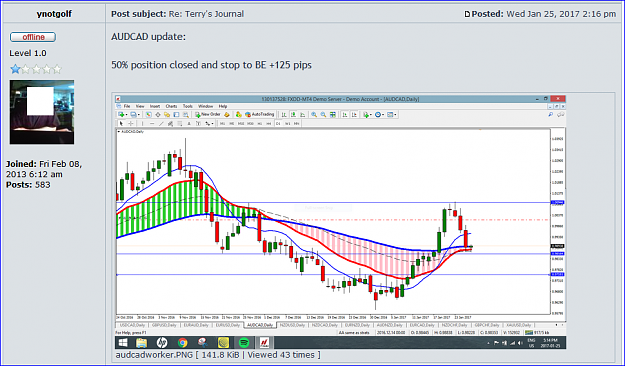
Task: Select the Trendline drawing tool
Action: tap(161, 124)
